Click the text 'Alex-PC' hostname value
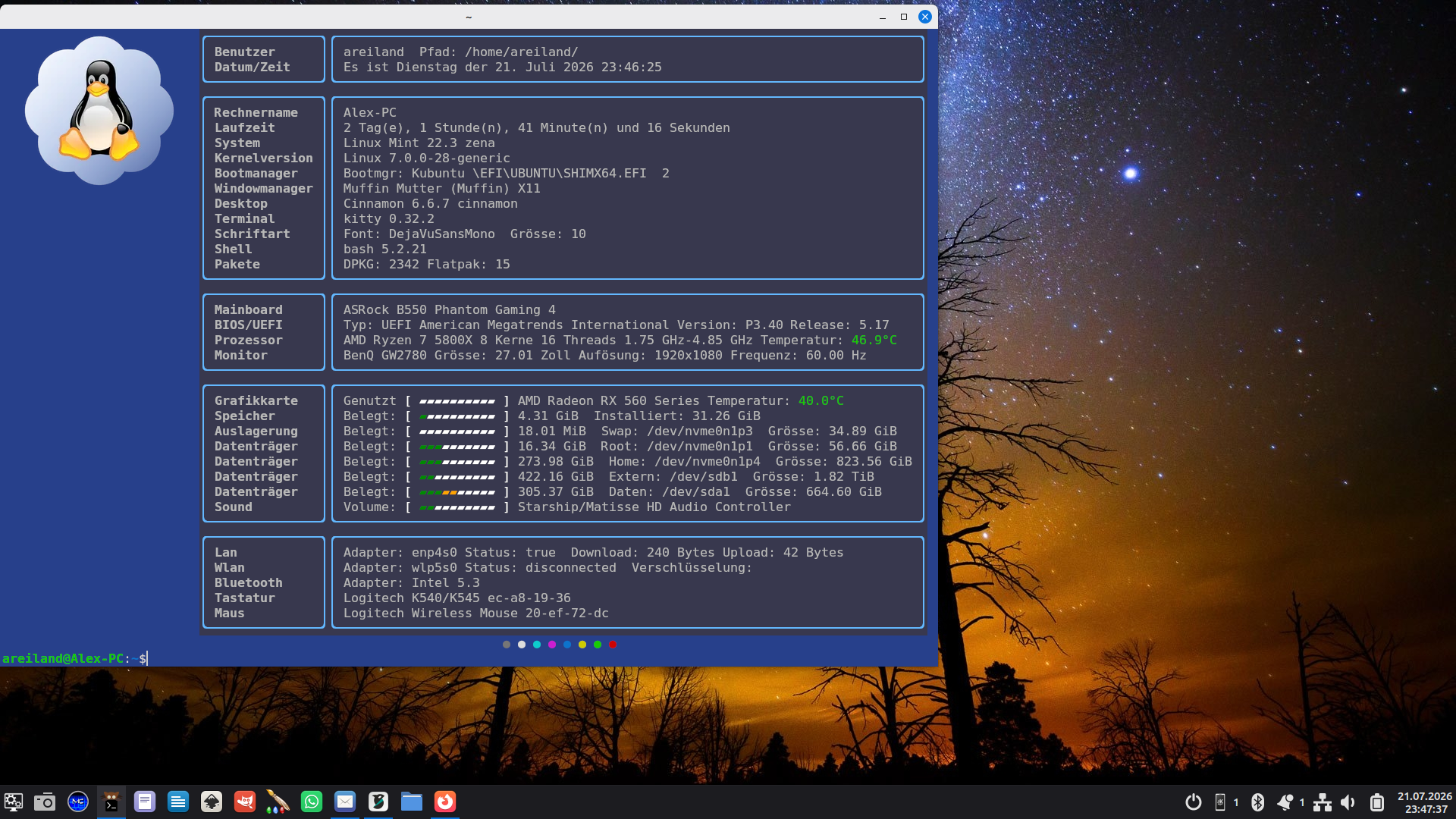This screenshot has width=1456, height=819. pyautogui.click(x=370, y=113)
